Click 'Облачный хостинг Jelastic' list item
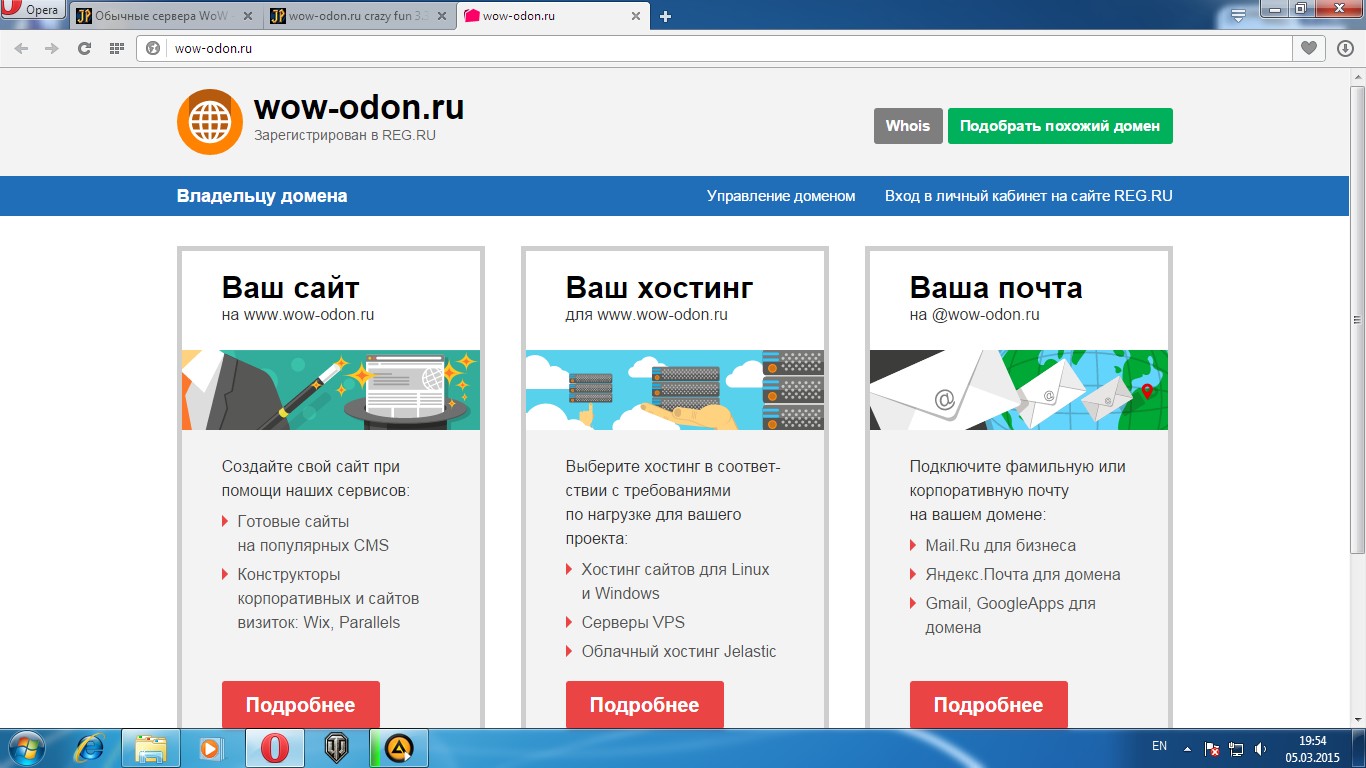Viewport: 1366px width, 768px height. [679, 651]
